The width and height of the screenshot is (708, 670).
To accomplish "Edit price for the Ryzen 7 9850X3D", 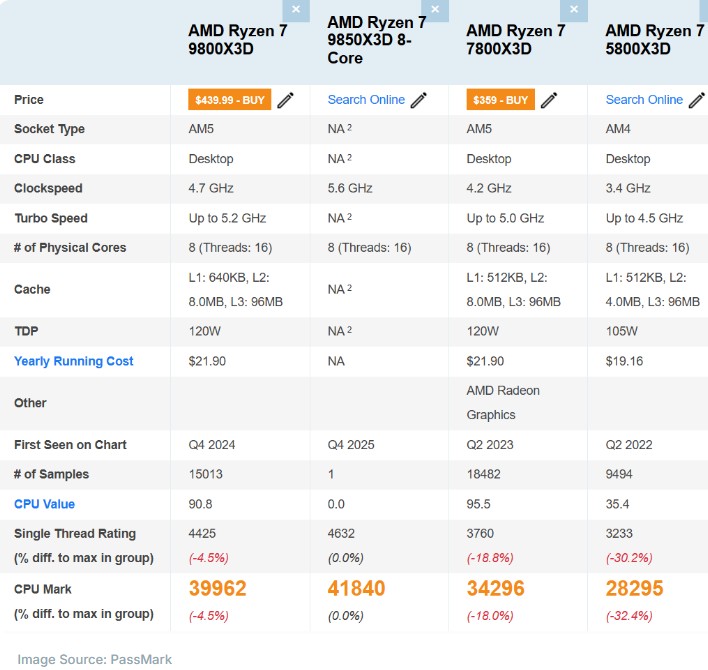I will click(419, 100).
